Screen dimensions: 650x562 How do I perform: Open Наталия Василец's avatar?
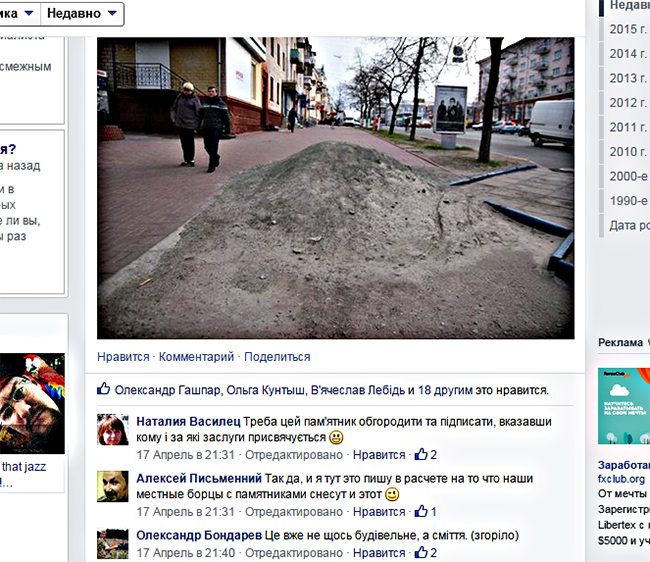[112, 430]
